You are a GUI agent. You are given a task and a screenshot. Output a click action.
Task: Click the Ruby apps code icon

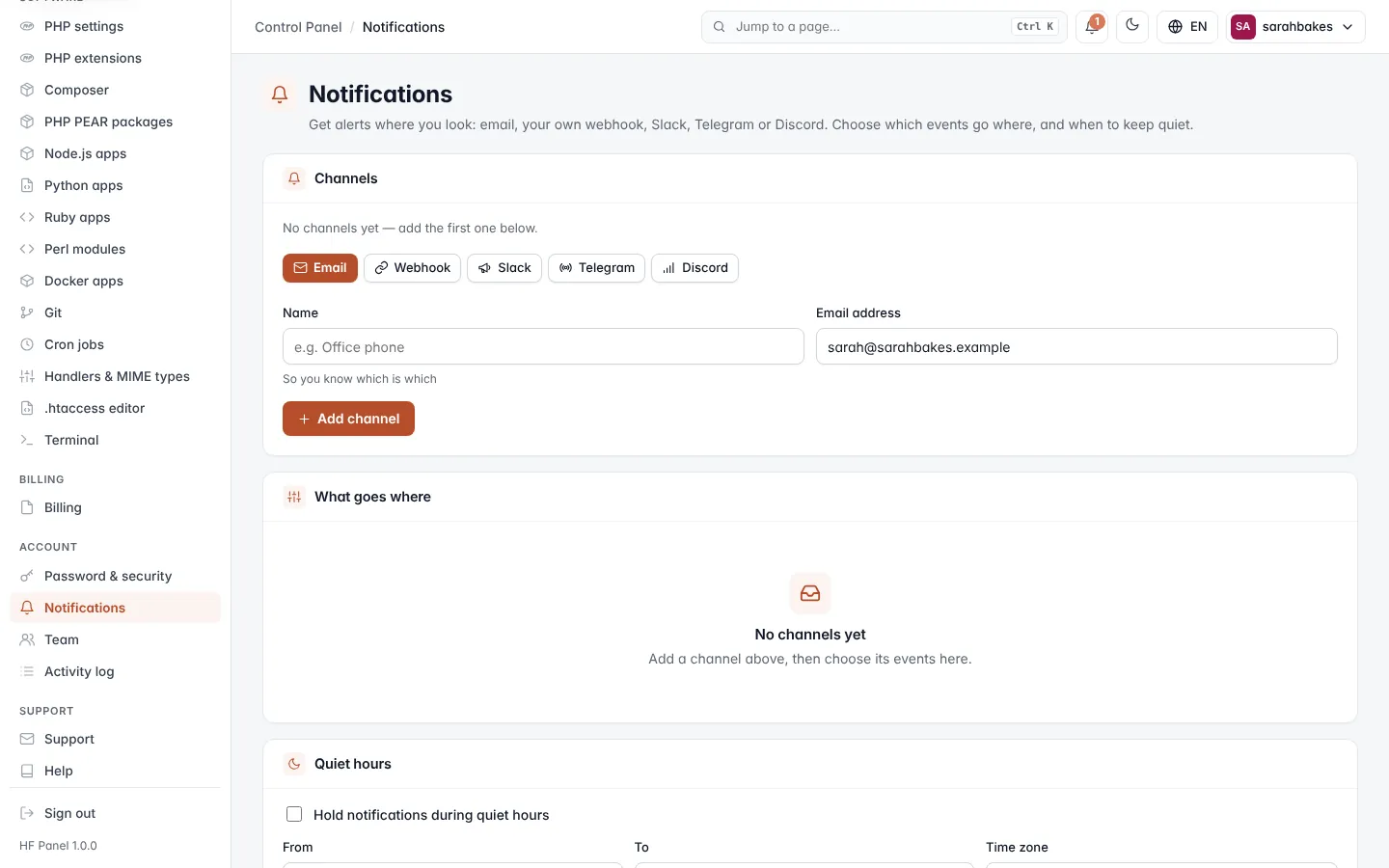[27, 217]
